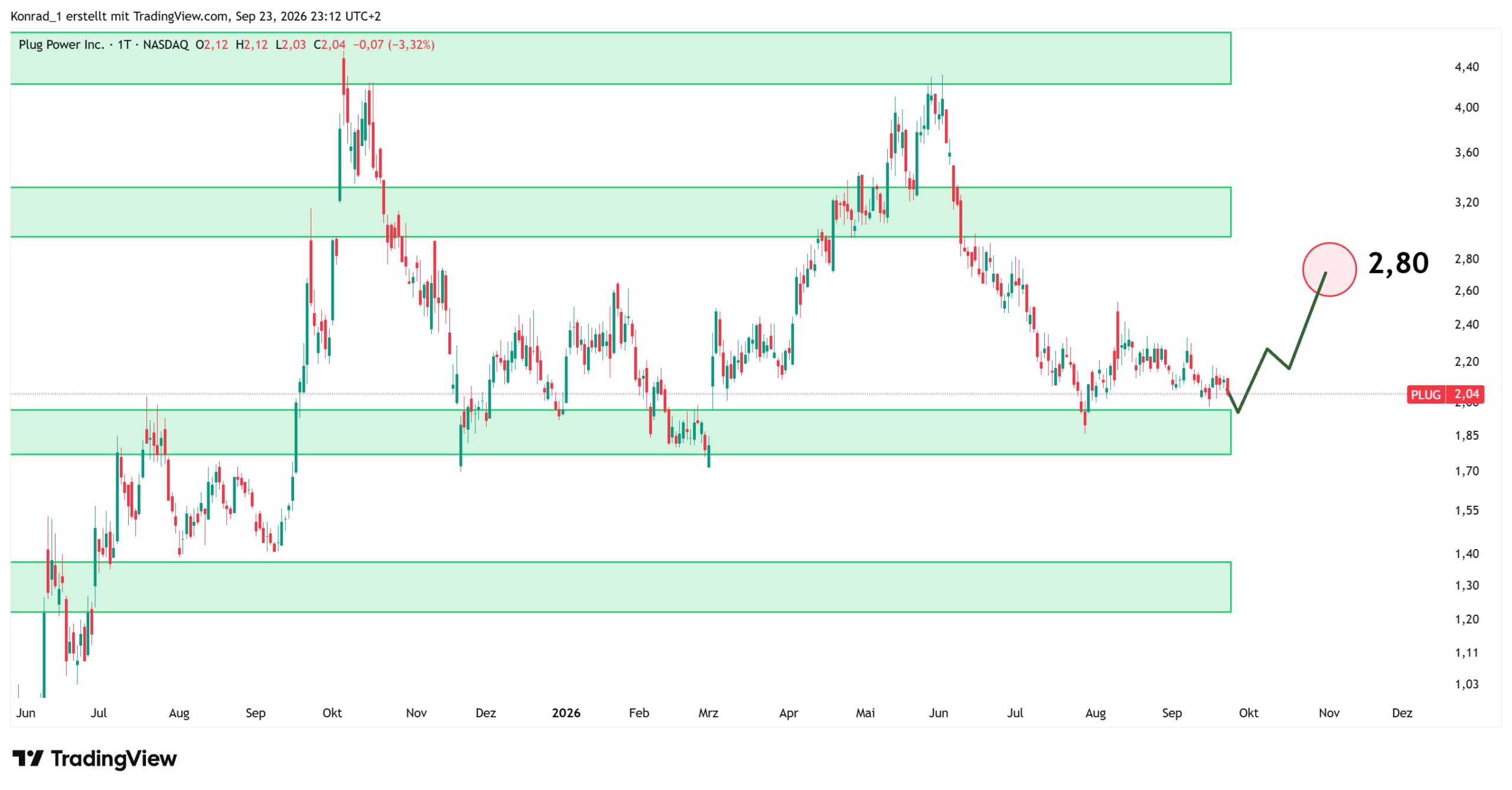Click 'Konrad_1 erstellt mit TradingView.com' caption
Image resolution: width=1512 pixels, height=790 pixels.
click(x=119, y=16)
